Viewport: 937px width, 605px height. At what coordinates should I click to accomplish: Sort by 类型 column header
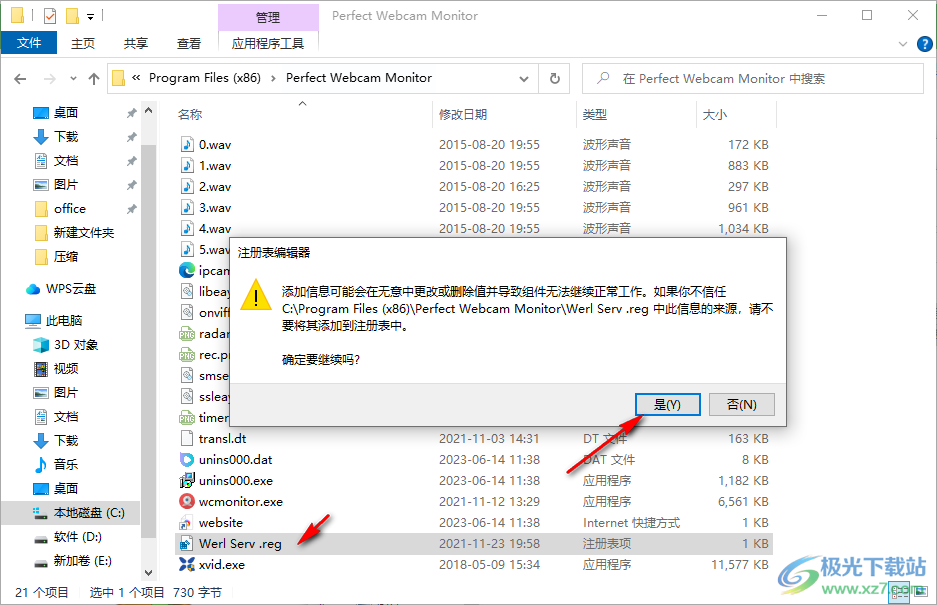595,114
